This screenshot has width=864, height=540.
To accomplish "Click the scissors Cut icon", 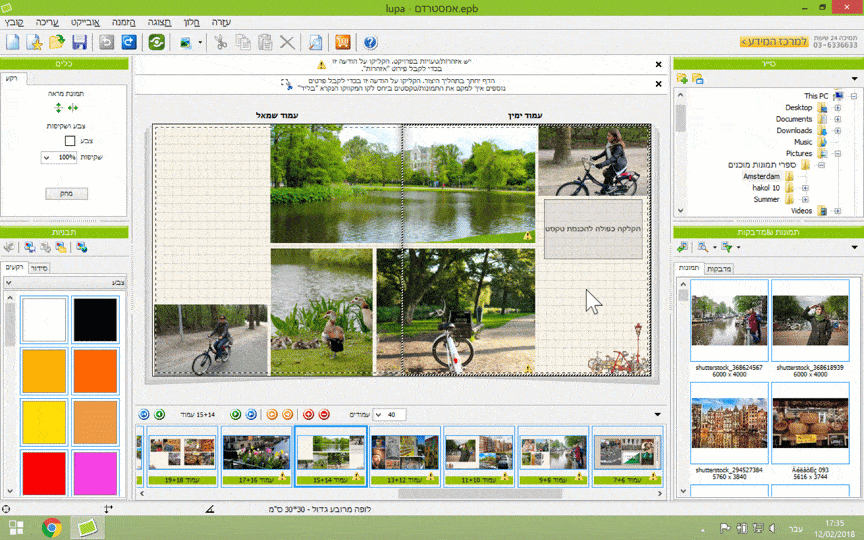I will [220, 42].
